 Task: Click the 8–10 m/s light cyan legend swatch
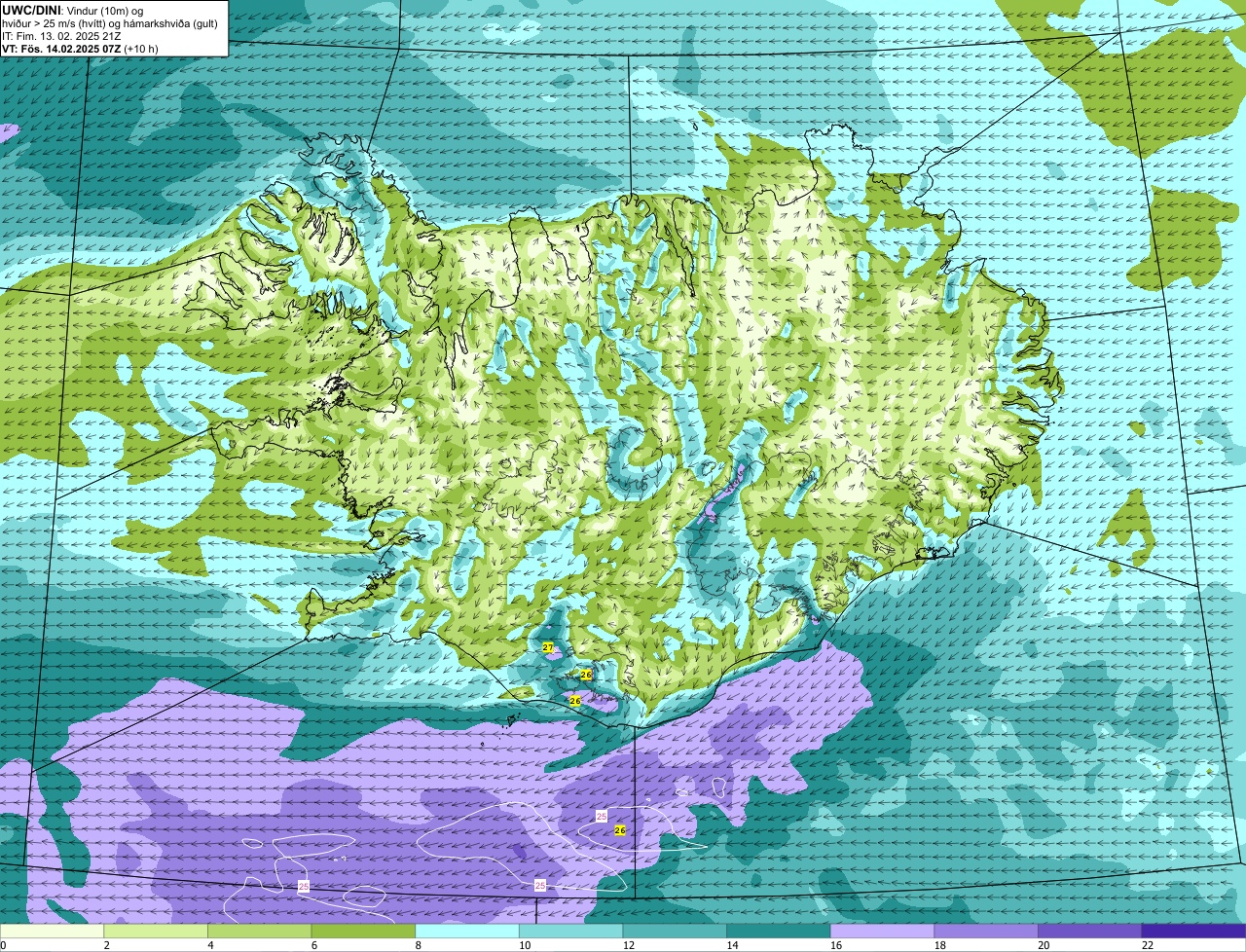click(x=467, y=932)
